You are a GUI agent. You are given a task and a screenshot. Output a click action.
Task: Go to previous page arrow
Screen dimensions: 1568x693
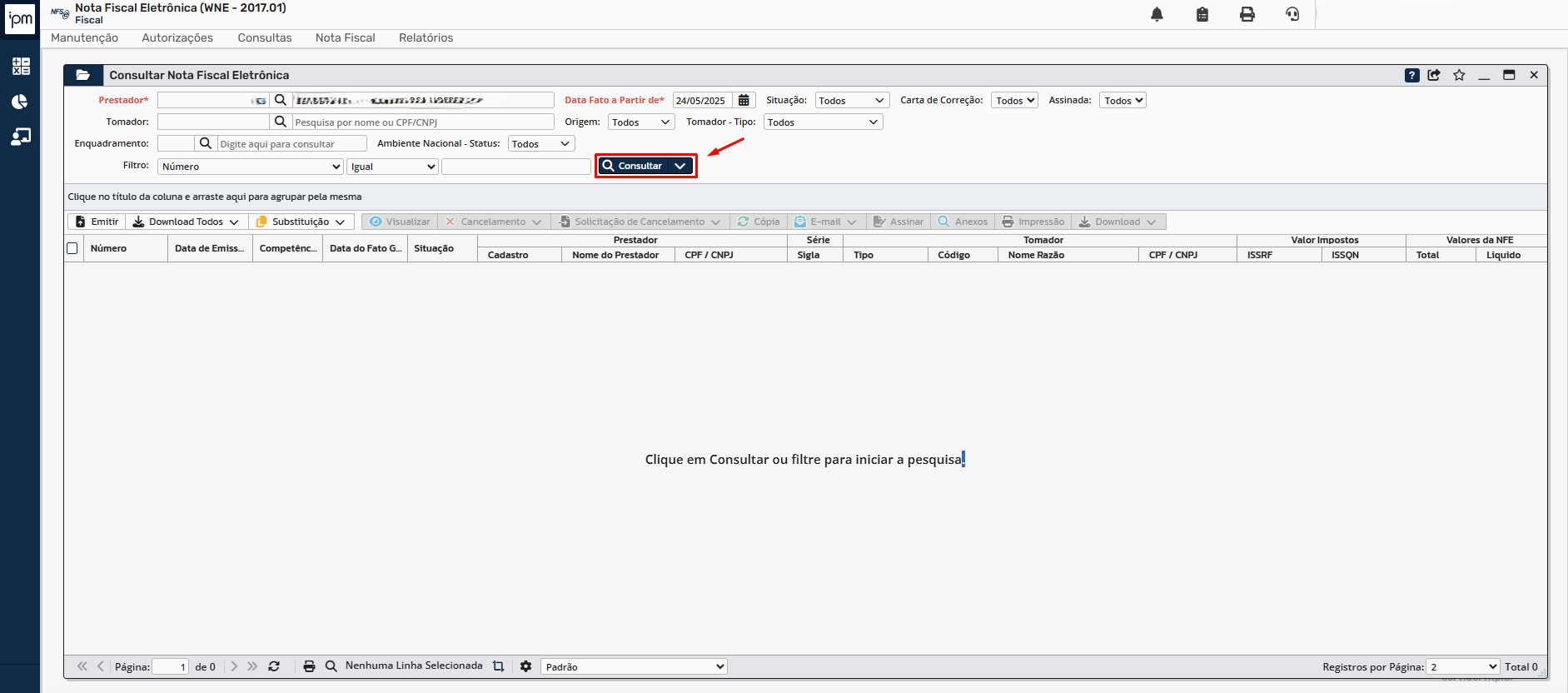click(x=101, y=666)
